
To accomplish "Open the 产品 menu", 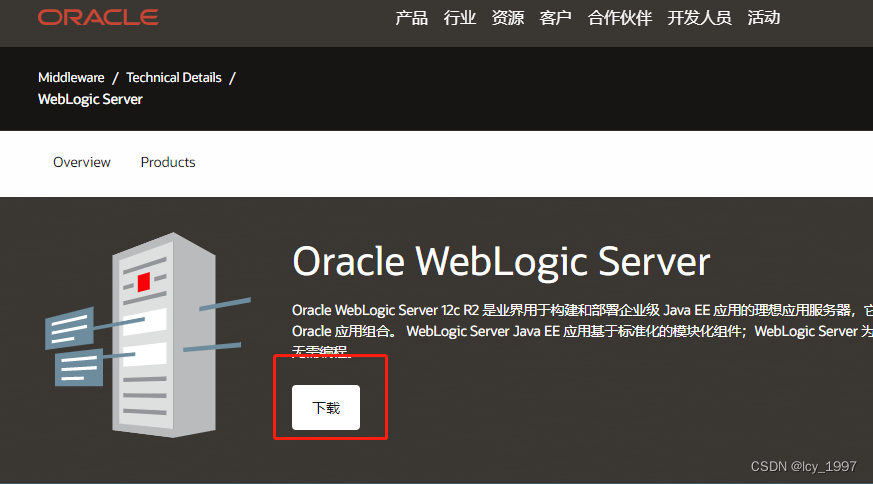I will [x=411, y=18].
